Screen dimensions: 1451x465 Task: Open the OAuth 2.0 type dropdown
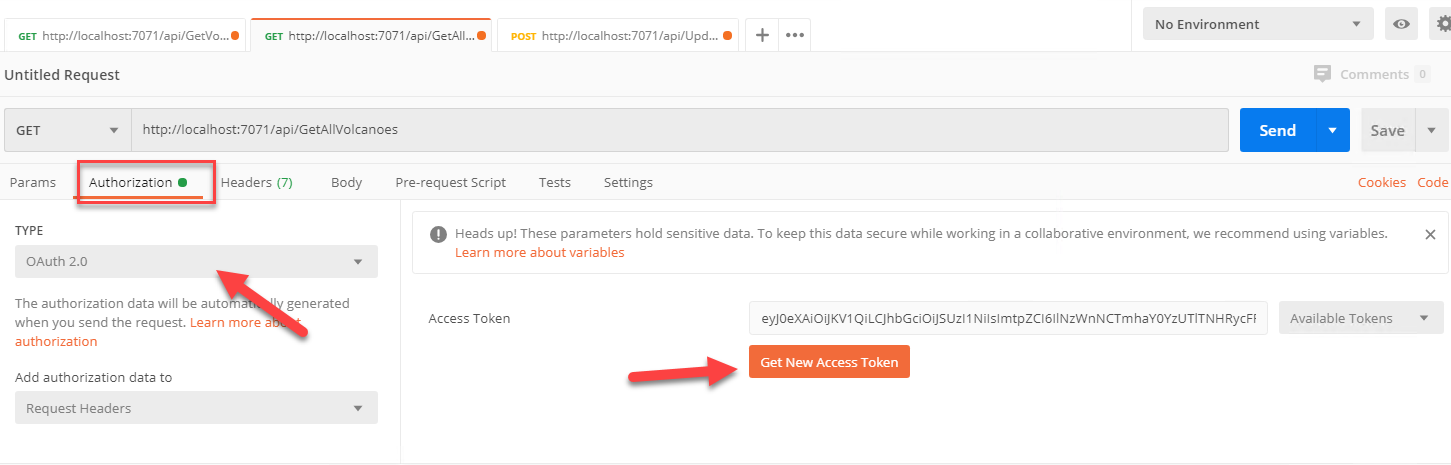coord(196,262)
